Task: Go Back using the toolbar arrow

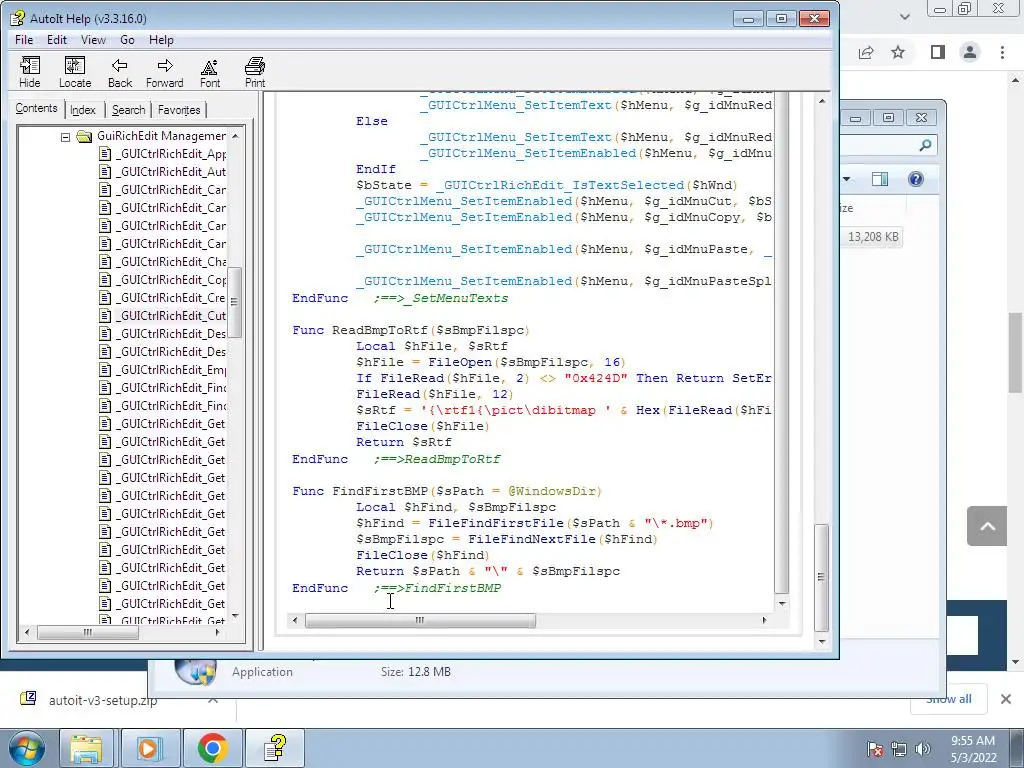Action: tap(120, 72)
